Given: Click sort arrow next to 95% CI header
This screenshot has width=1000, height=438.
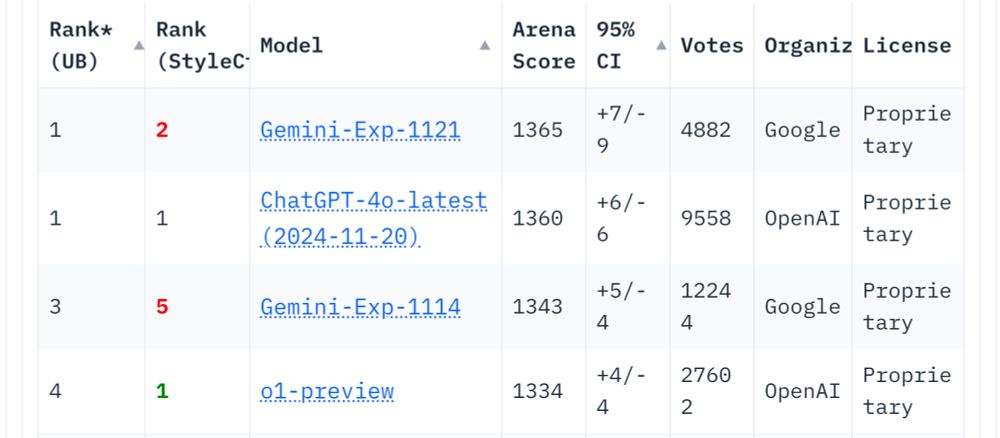Looking at the screenshot, I should pyautogui.click(x=661, y=46).
